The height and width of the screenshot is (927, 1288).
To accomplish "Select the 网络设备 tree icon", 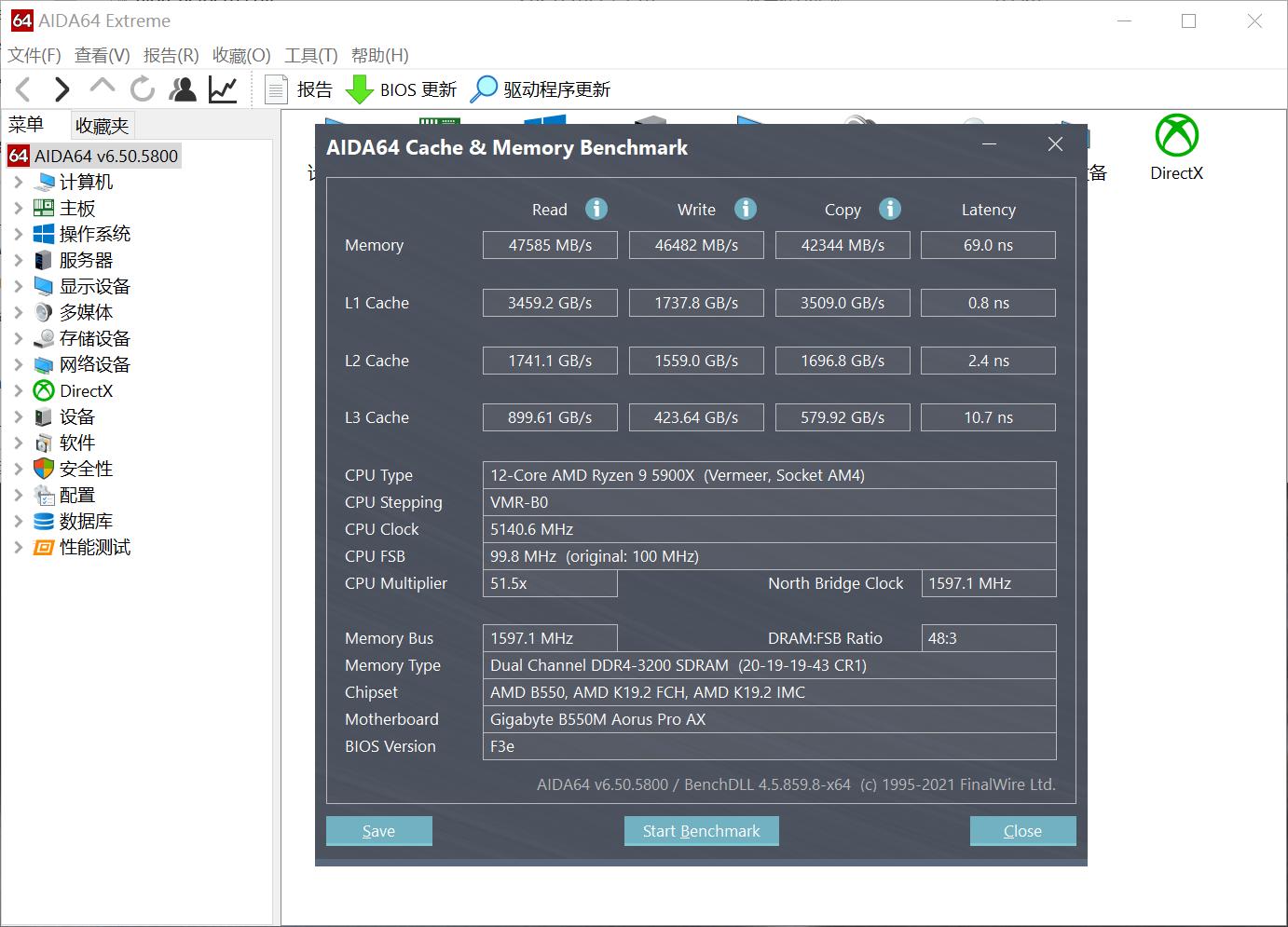I will pyautogui.click(x=44, y=364).
